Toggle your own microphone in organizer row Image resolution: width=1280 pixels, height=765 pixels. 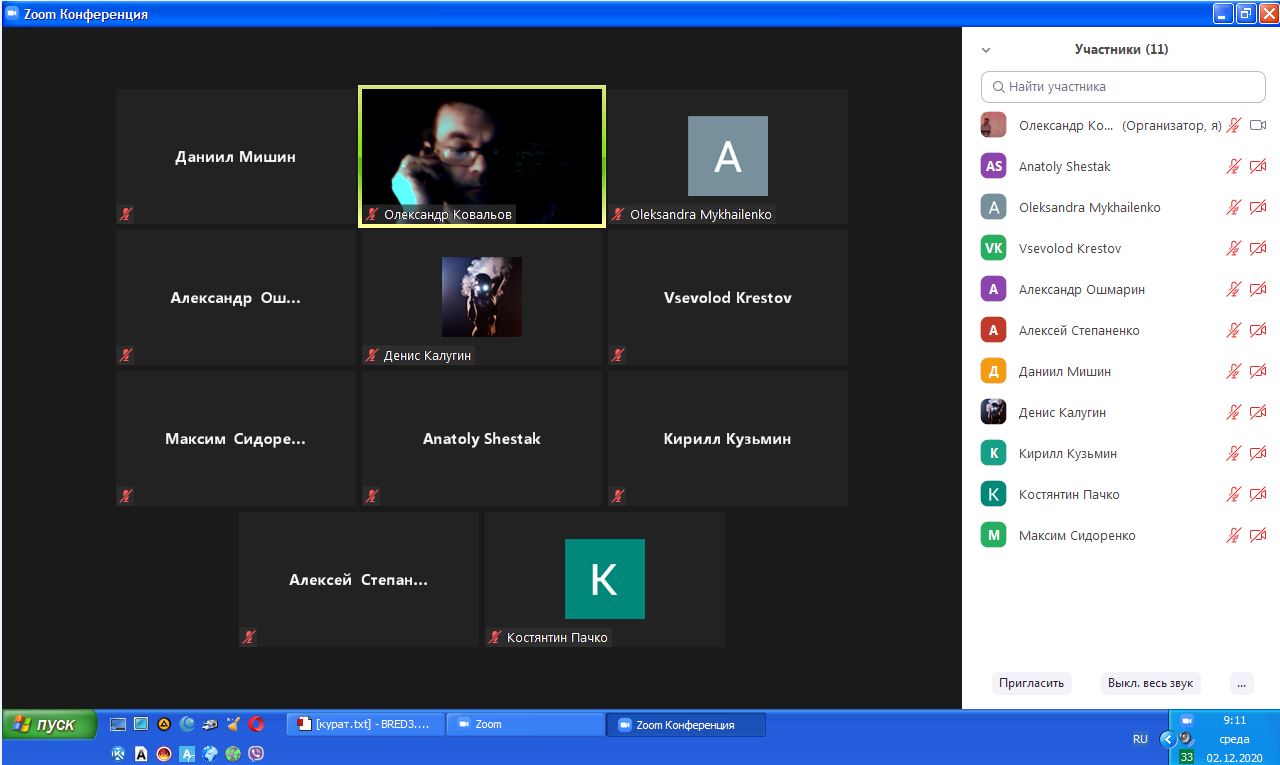(1234, 126)
